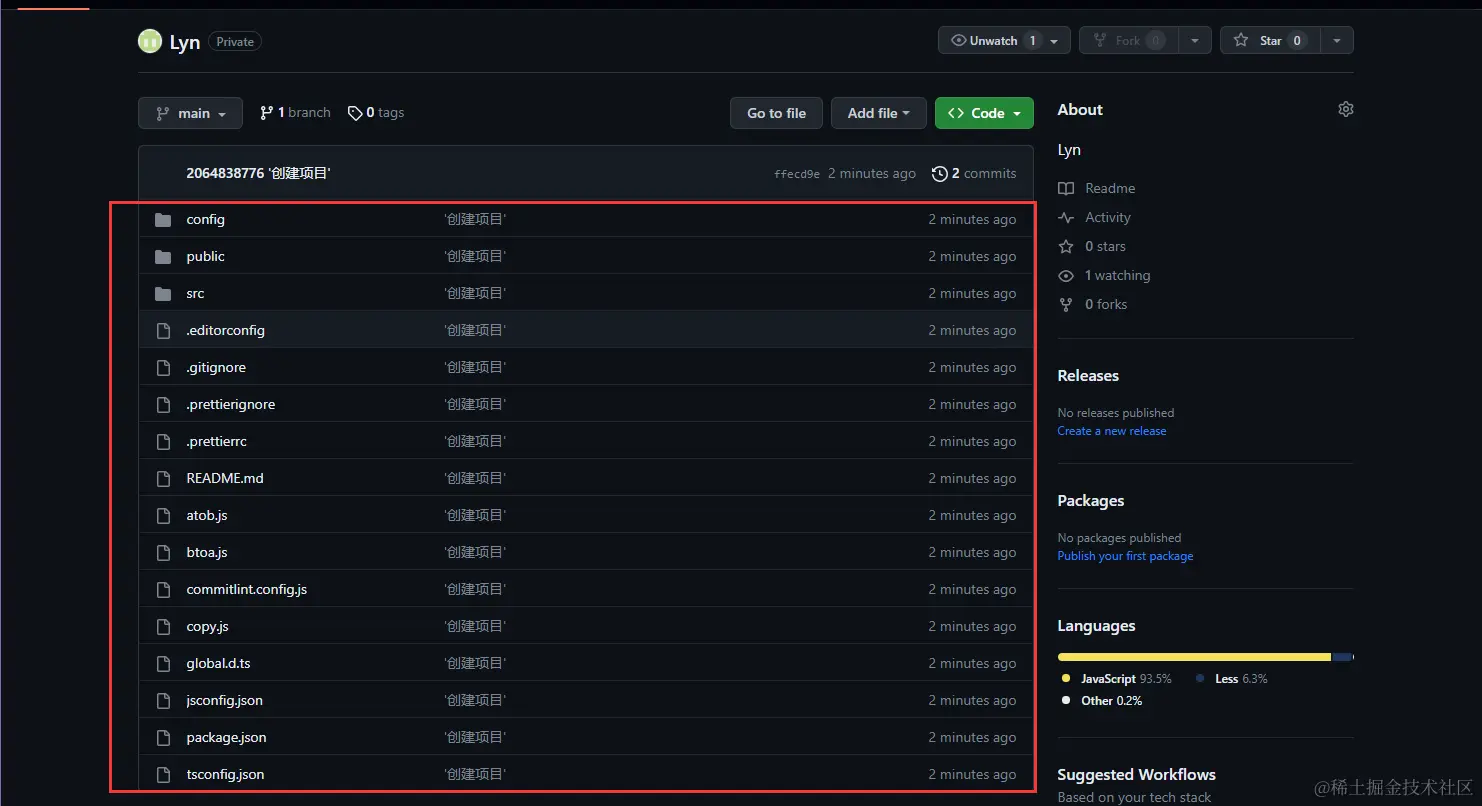
Task: Click the file icon beside jsconfig.json
Action: 163,701
